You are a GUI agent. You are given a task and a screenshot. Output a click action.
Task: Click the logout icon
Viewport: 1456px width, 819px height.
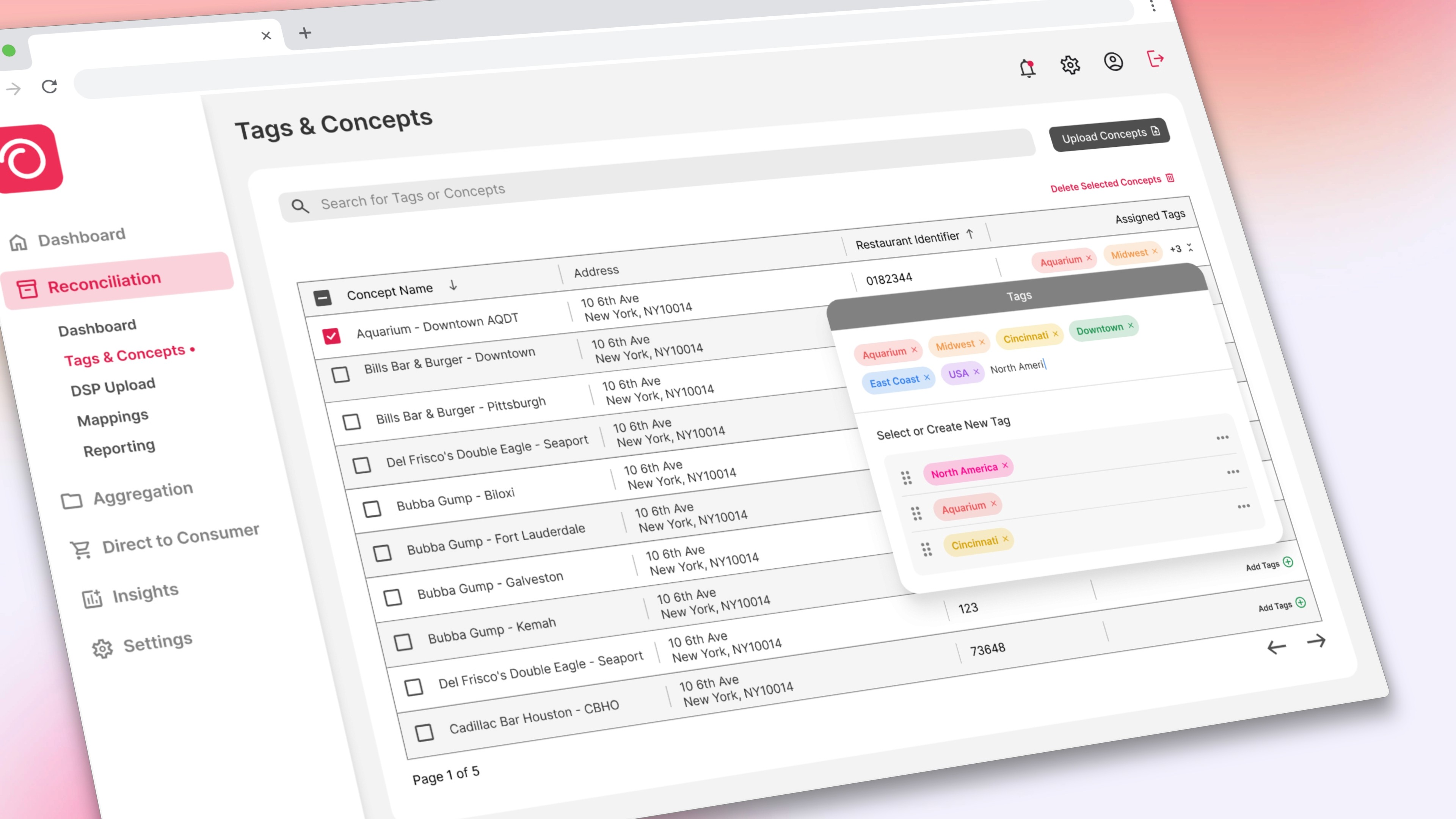(x=1155, y=58)
